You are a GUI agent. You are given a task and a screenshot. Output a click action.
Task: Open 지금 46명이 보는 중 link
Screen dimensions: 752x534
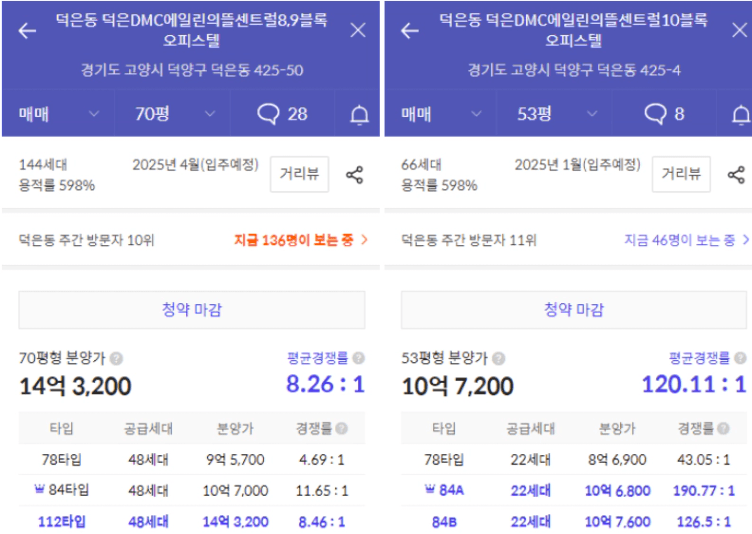(686, 240)
